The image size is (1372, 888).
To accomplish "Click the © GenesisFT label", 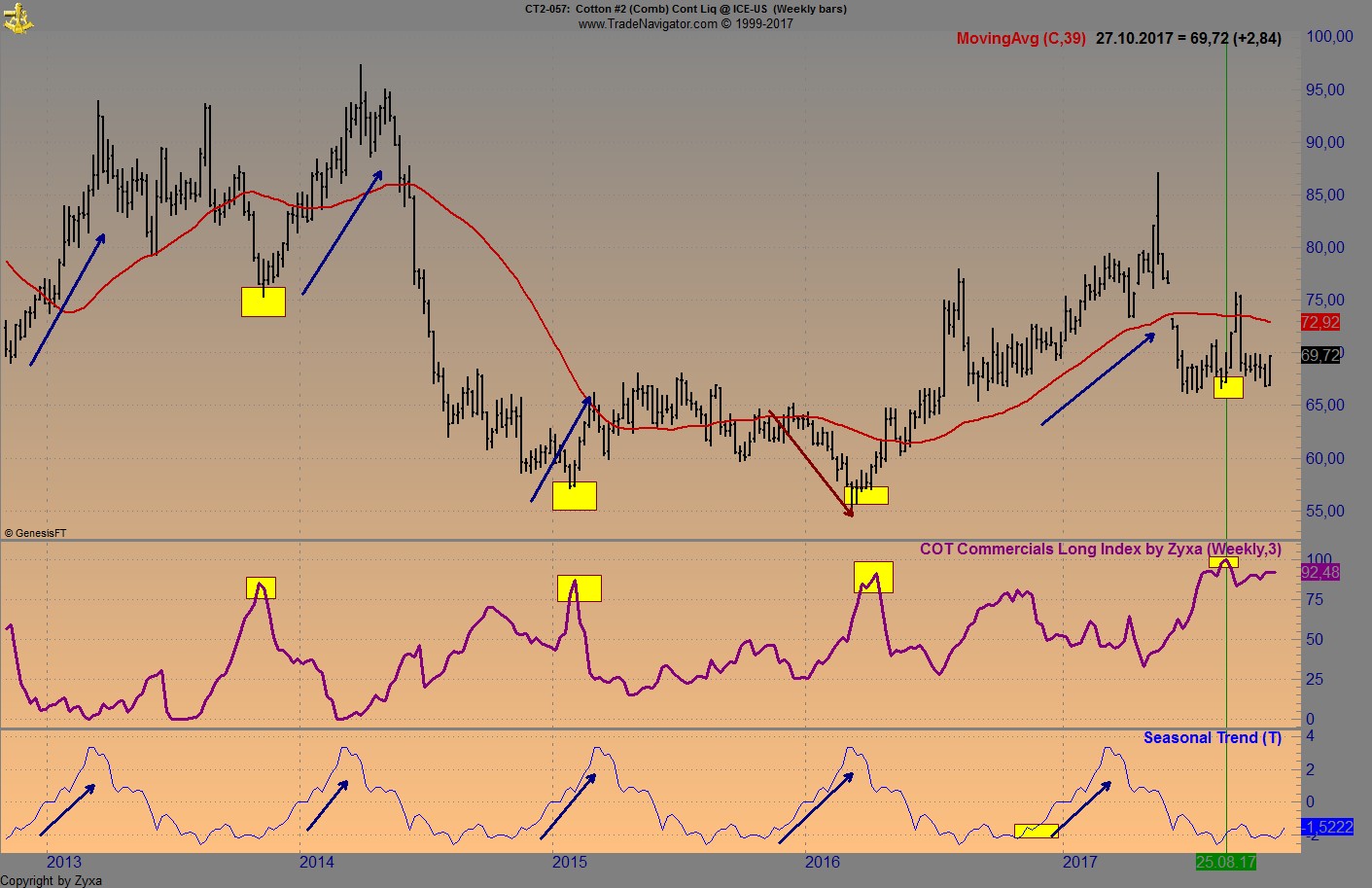I will tap(37, 532).
